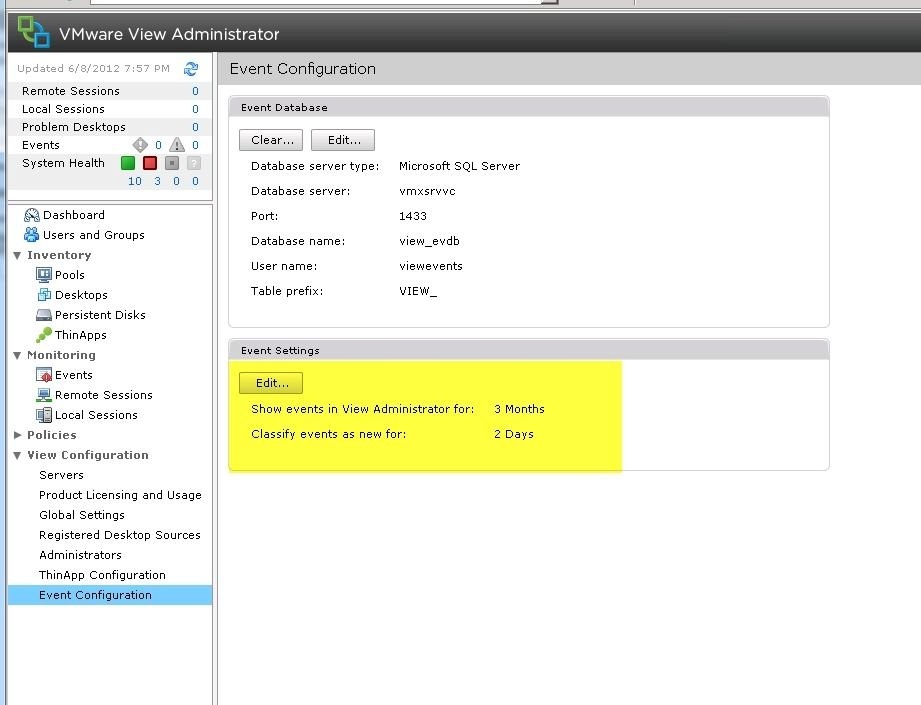Image resolution: width=921 pixels, height=705 pixels.
Task: Click the Events error diamond icon
Action: 140,145
